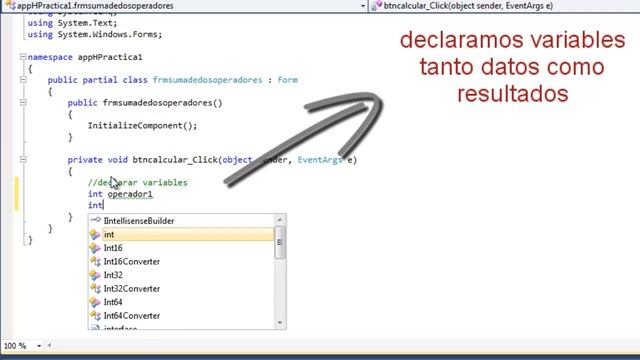Click the method icon beside btncalcular_Click
Image resolution: width=640 pixels, height=360 pixels.
pos(377,6)
